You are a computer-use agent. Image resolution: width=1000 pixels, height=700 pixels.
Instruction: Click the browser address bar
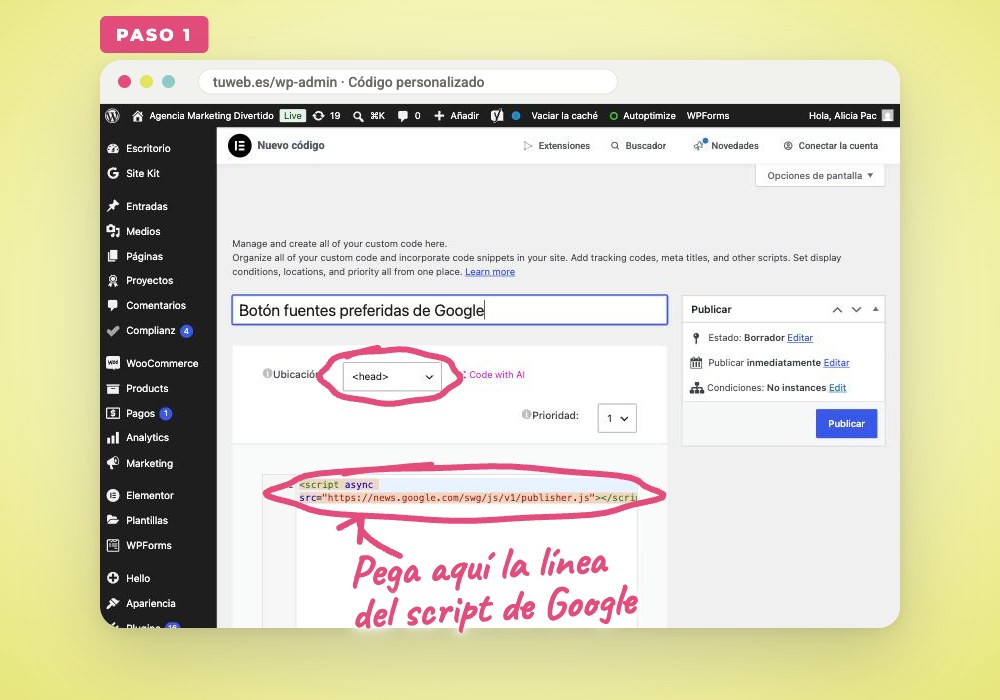408,82
